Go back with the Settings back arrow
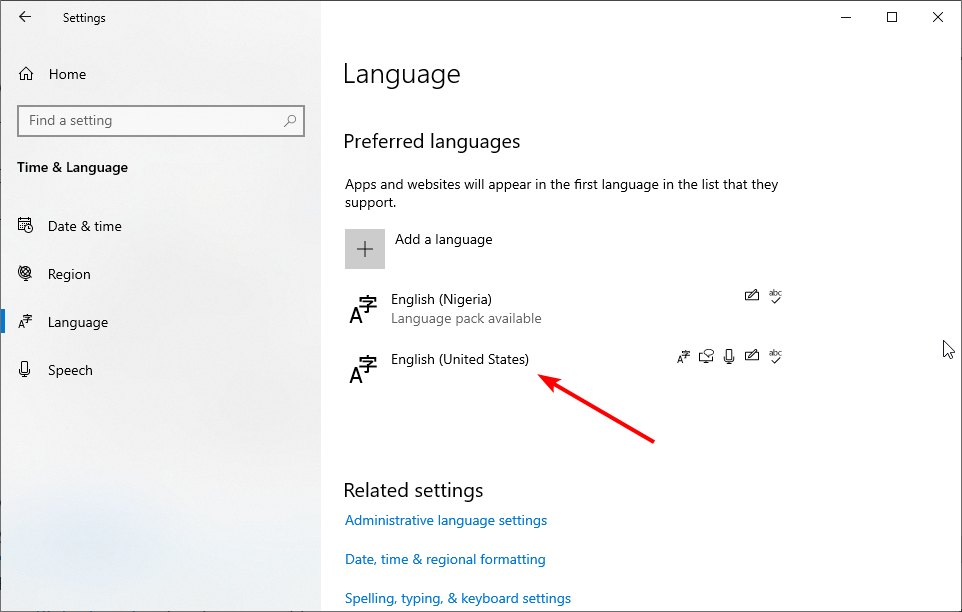Viewport: 962px width, 612px height. click(25, 17)
